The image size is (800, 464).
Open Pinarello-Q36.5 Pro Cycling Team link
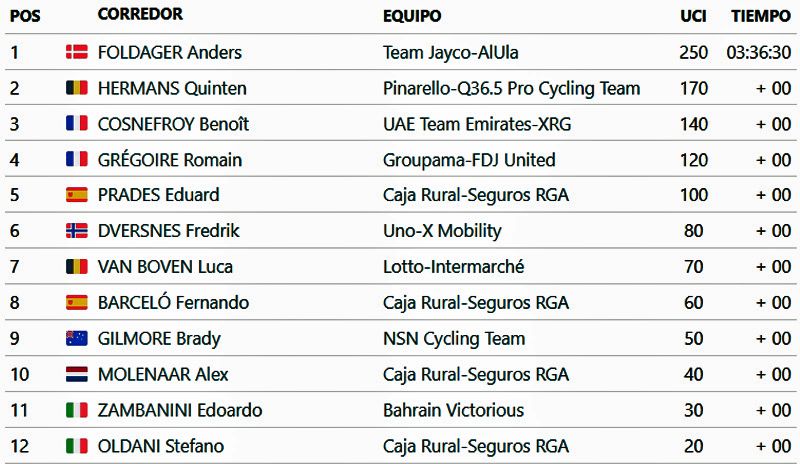point(511,88)
